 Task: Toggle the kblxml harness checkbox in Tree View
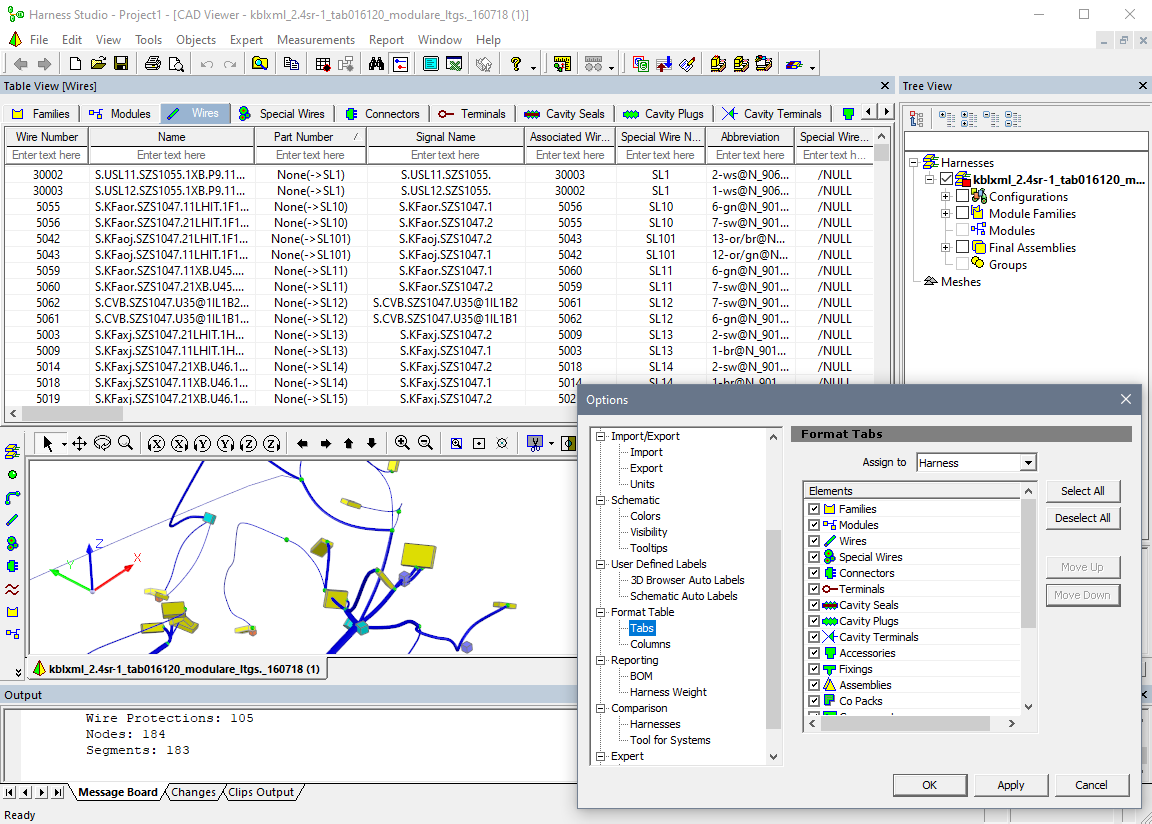(x=946, y=178)
